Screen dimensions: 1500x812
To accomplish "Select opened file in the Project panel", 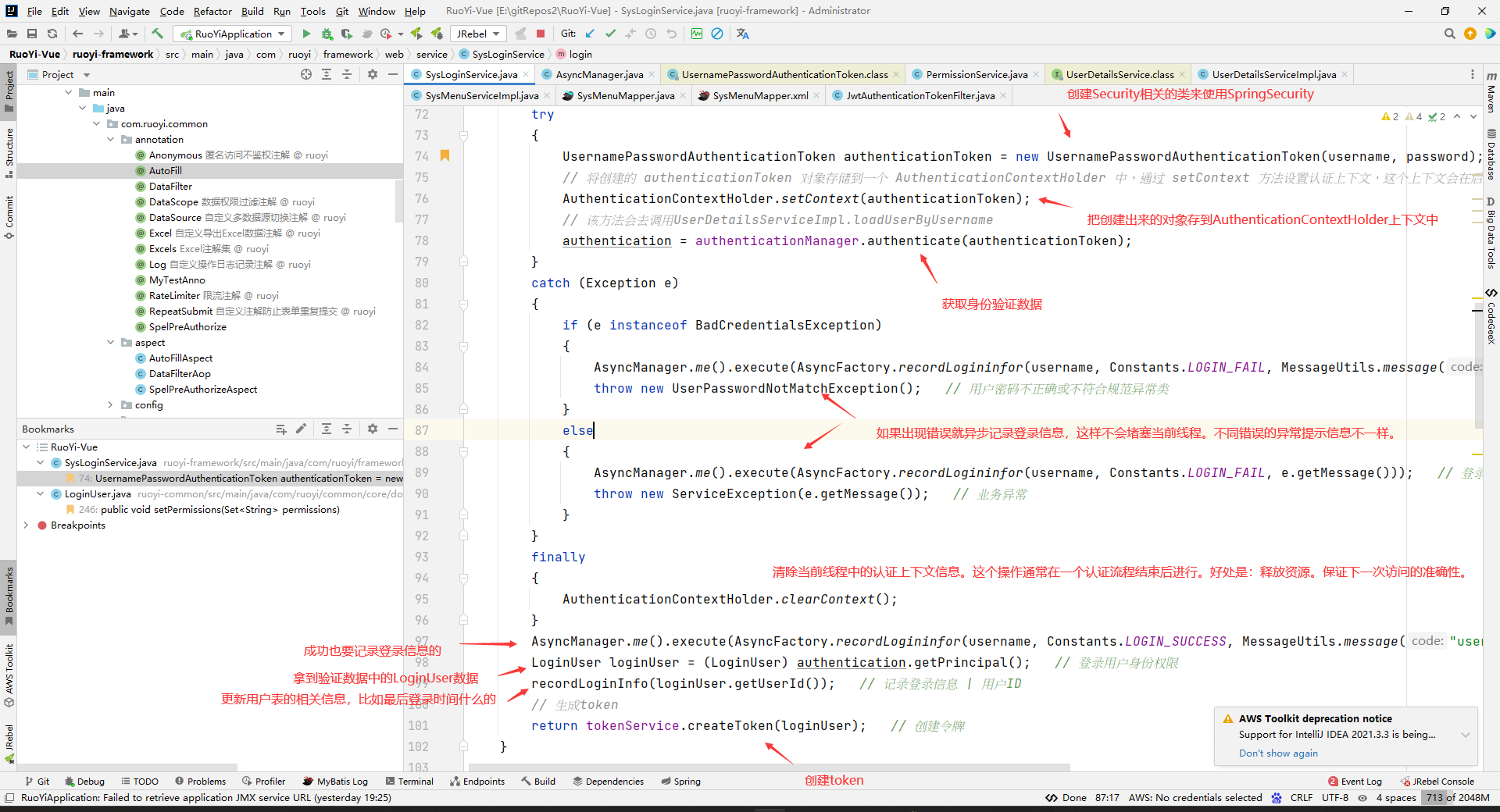I will pyautogui.click(x=306, y=74).
